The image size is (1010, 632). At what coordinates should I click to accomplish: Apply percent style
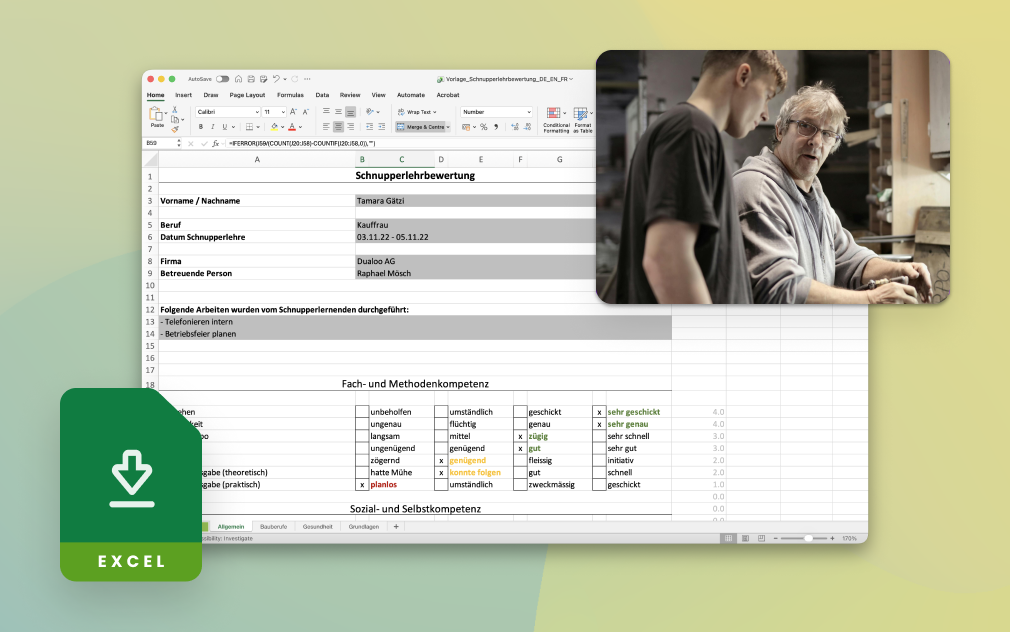(484, 127)
